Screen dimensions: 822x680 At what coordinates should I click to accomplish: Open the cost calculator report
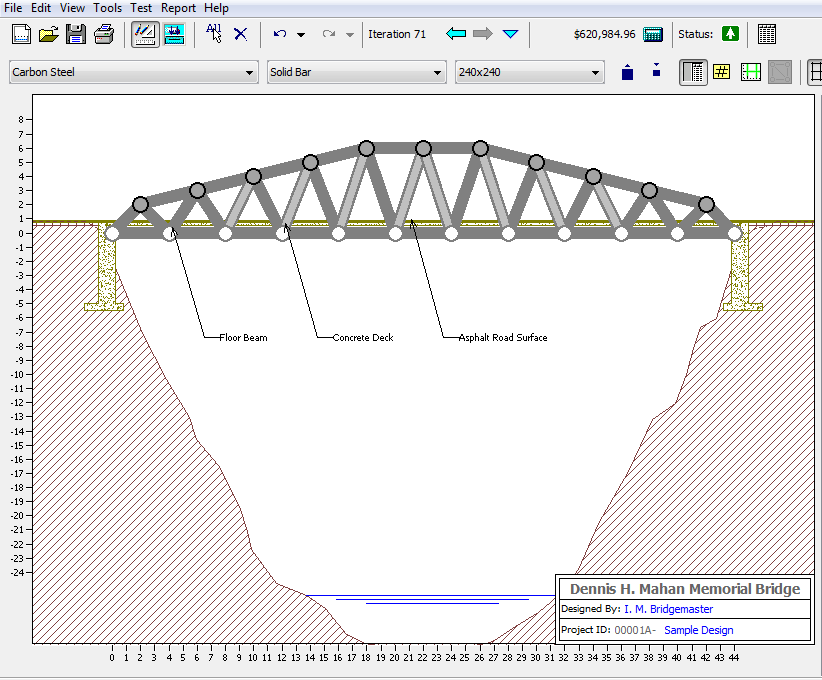coord(654,33)
